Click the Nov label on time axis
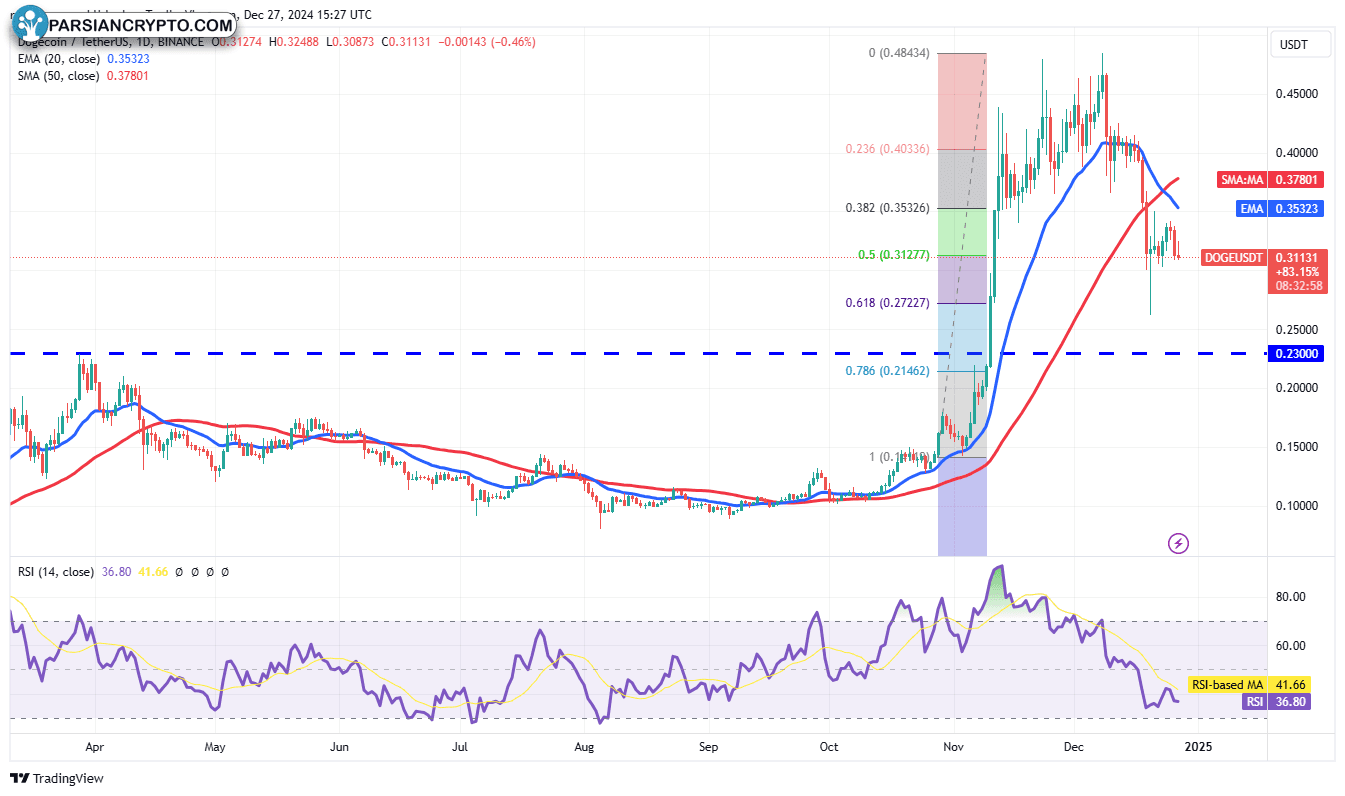 pos(954,746)
